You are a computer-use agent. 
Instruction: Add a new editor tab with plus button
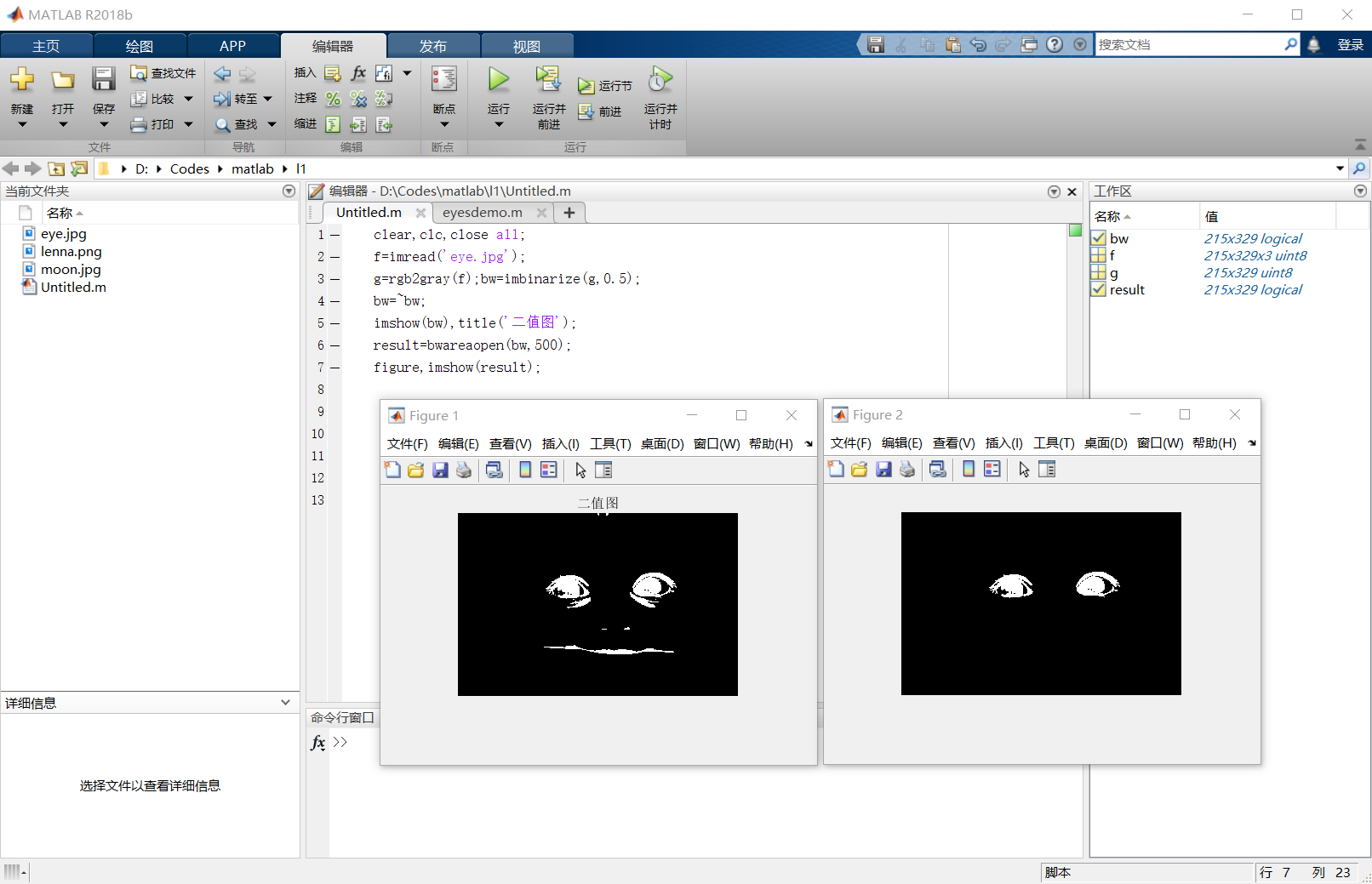[x=569, y=213]
